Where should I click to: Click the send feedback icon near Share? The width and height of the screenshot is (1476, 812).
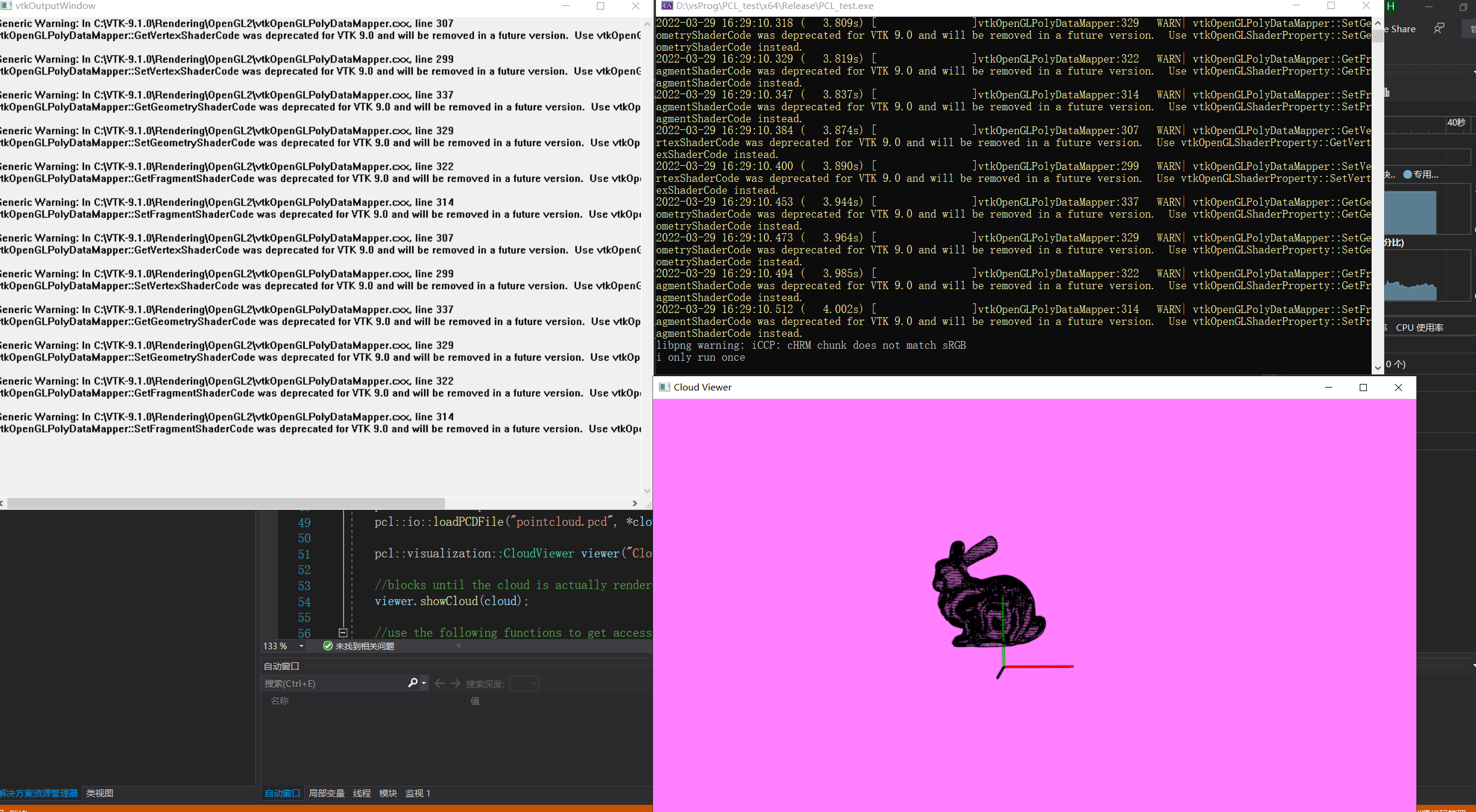[x=1439, y=29]
